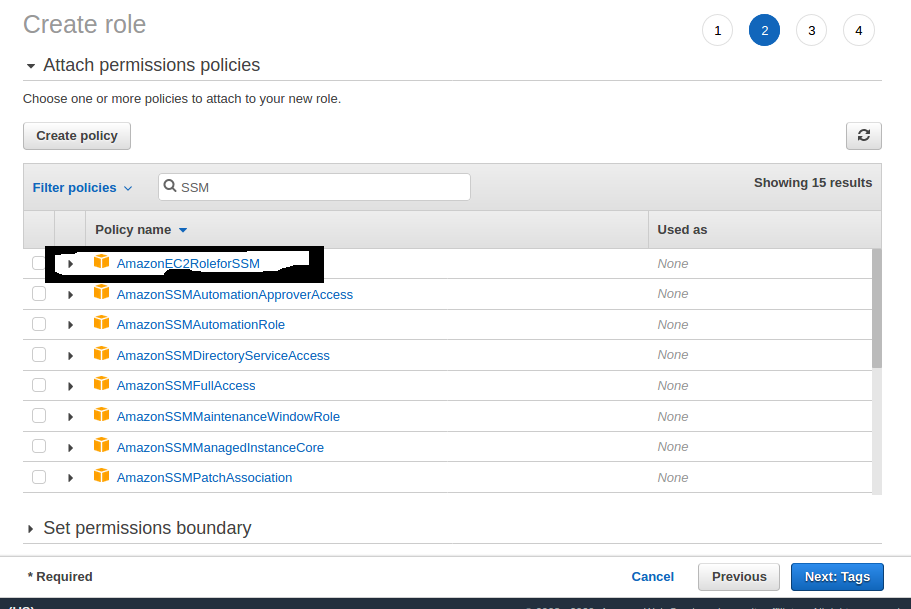911x609 pixels.
Task: Click the refresh policies icon button
Action: point(863,135)
